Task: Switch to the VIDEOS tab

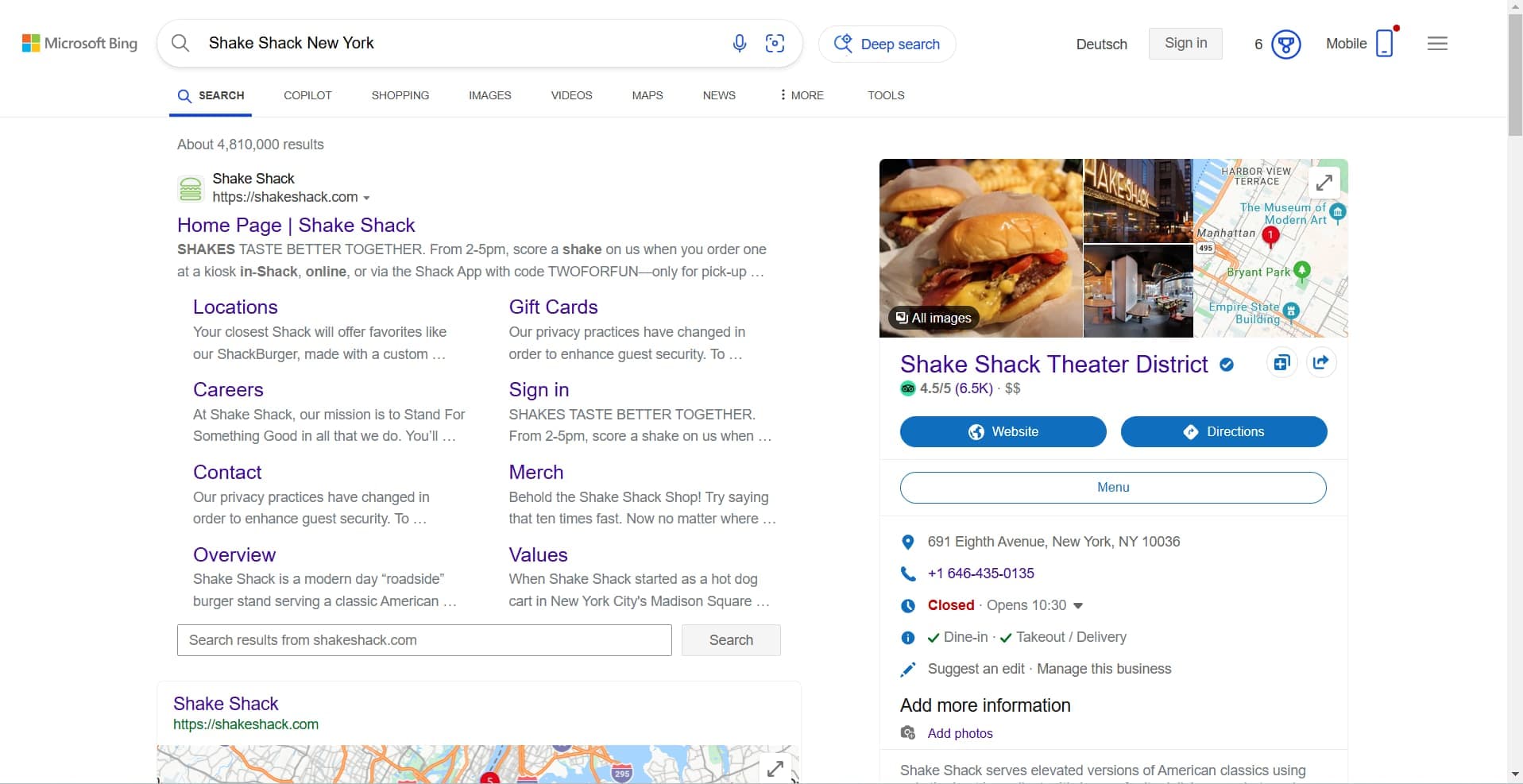Action: click(572, 95)
